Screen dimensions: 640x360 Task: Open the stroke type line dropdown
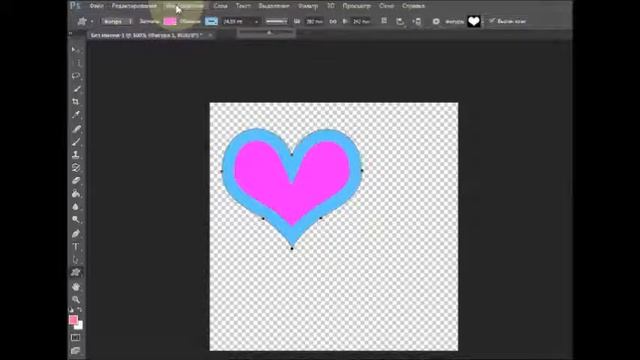click(x=276, y=21)
